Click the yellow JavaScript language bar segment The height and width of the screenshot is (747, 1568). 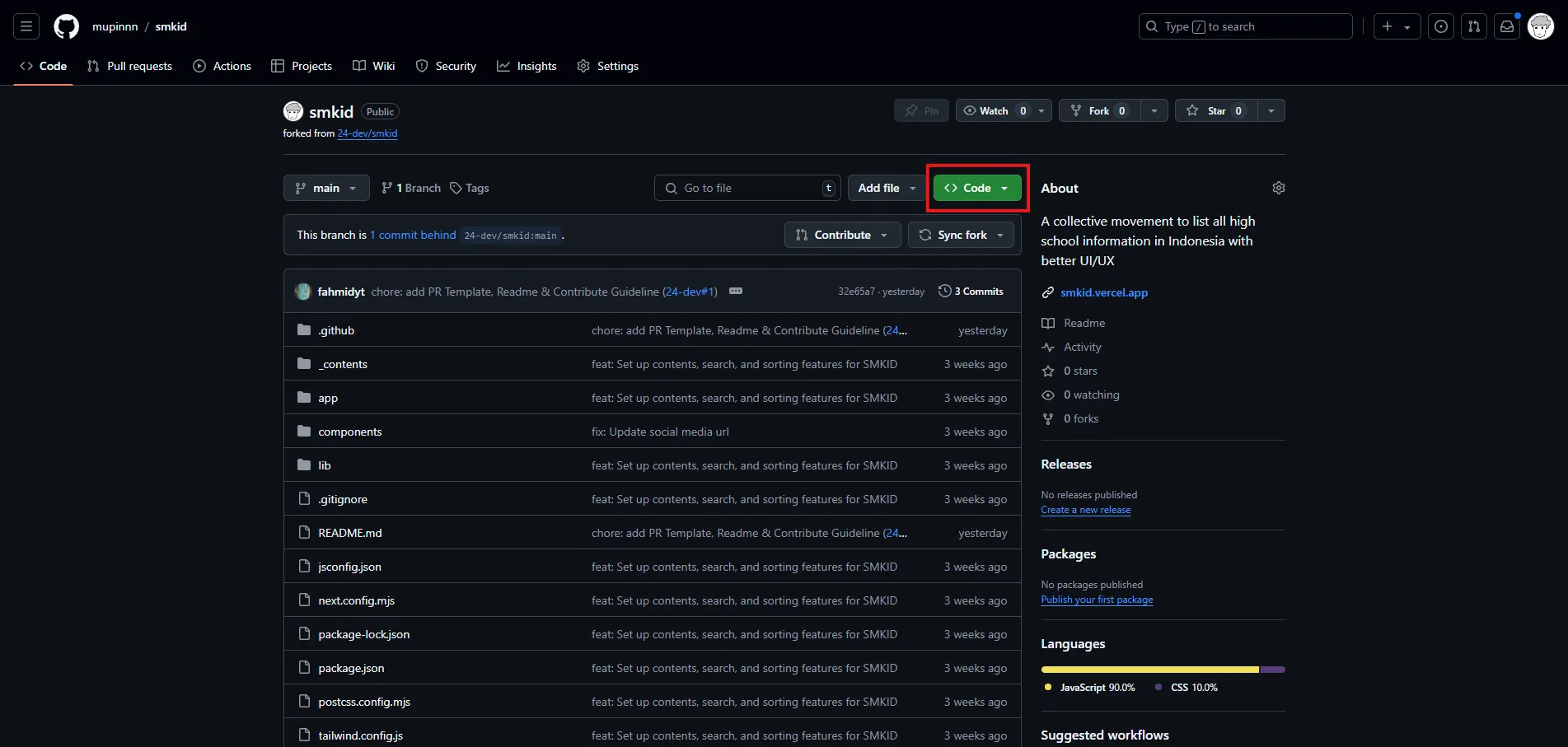pos(1150,670)
